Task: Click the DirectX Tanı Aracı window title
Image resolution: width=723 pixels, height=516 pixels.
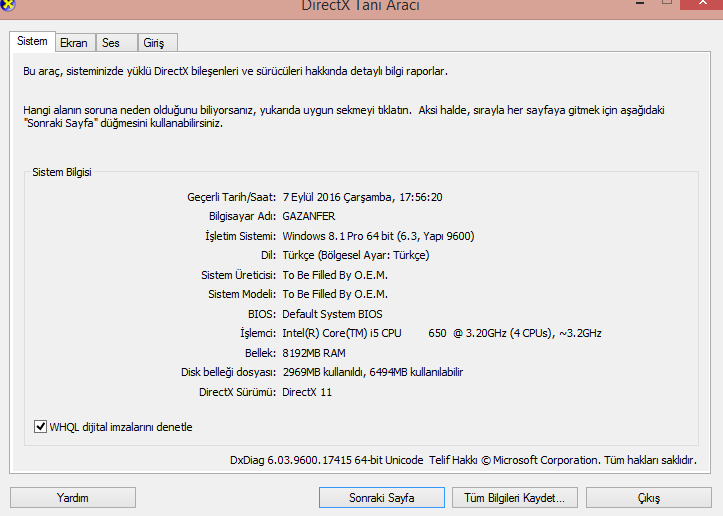Action: point(361,5)
